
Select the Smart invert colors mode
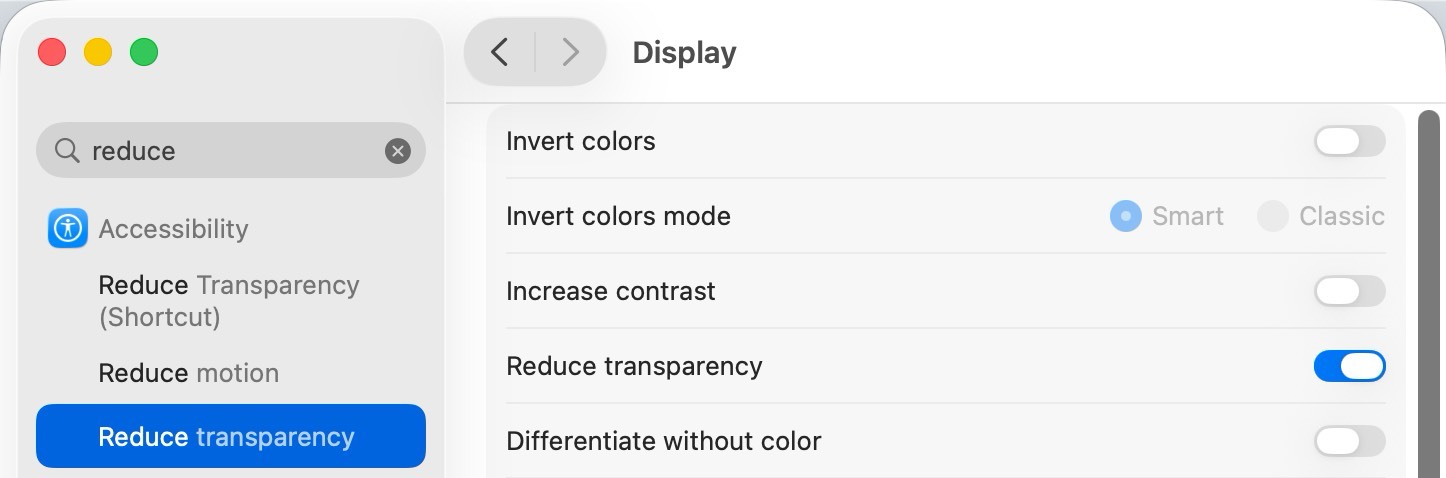pos(1126,216)
